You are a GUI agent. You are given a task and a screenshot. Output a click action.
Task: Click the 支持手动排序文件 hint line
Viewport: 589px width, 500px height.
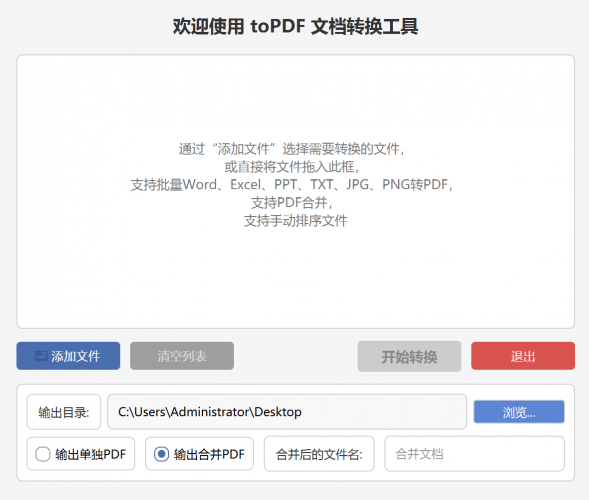[296, 221]
